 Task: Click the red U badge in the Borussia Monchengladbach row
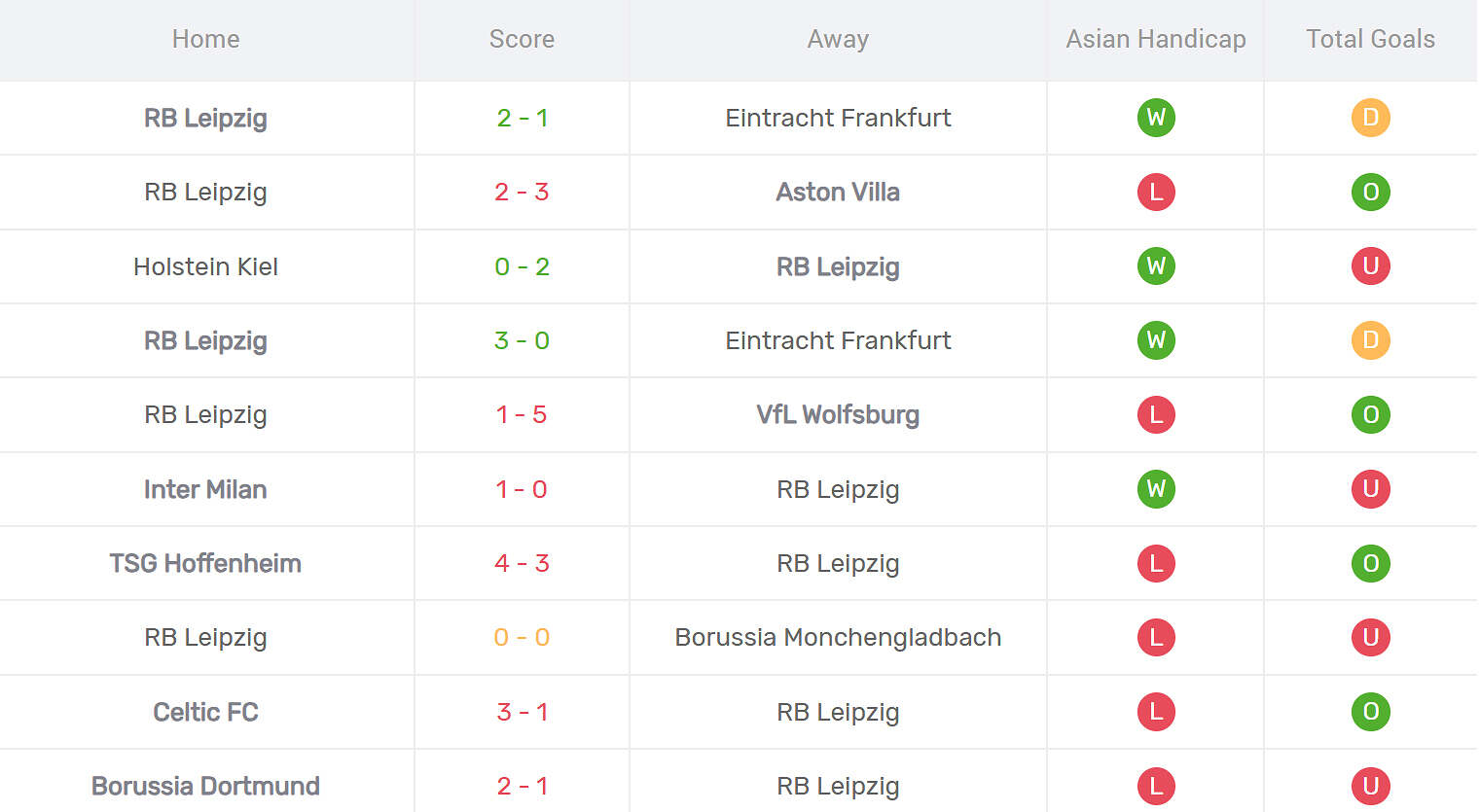coord(1370,637)
